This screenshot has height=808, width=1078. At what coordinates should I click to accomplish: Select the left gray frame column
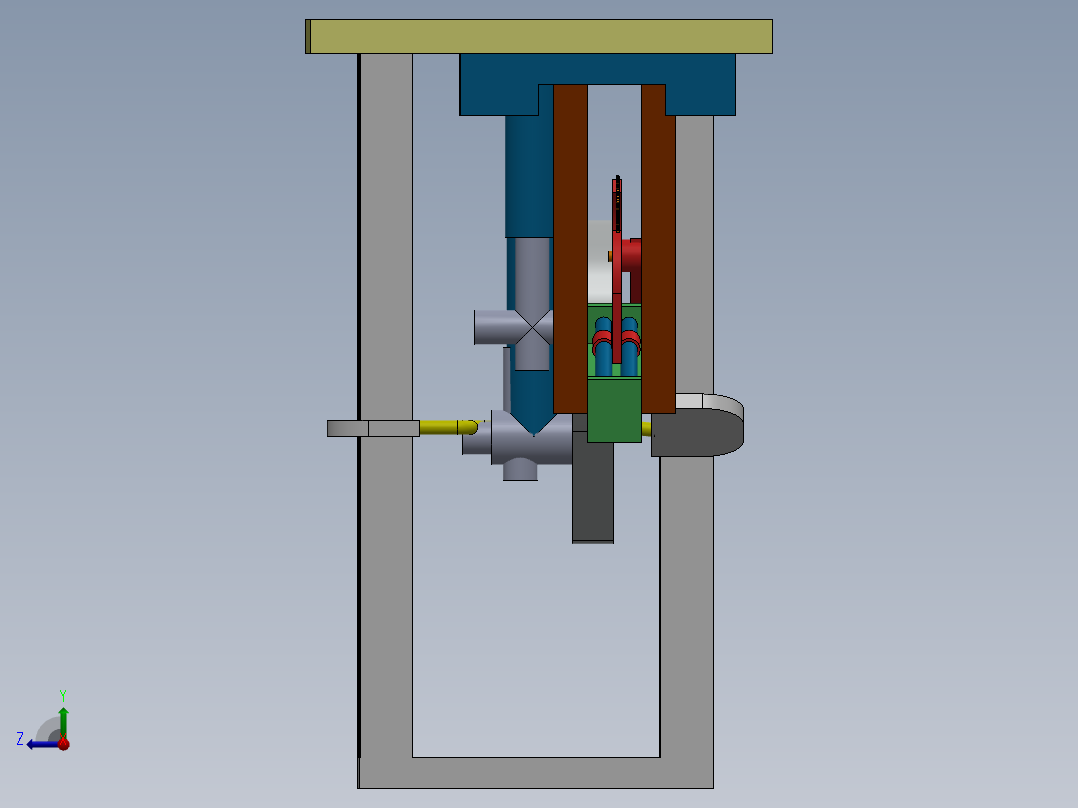tap(386, 406)
